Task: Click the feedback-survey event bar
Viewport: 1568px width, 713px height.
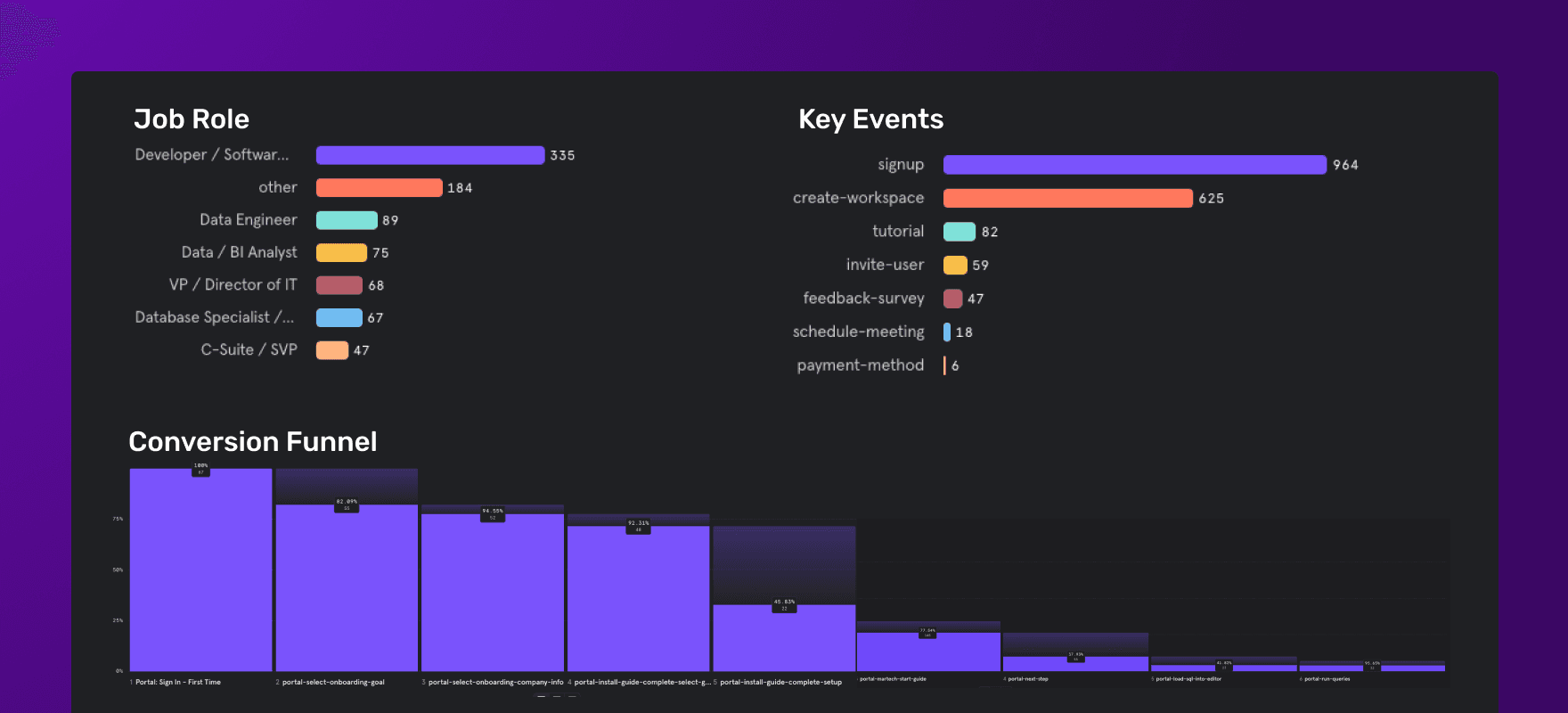Action: (x=953, y=299)
